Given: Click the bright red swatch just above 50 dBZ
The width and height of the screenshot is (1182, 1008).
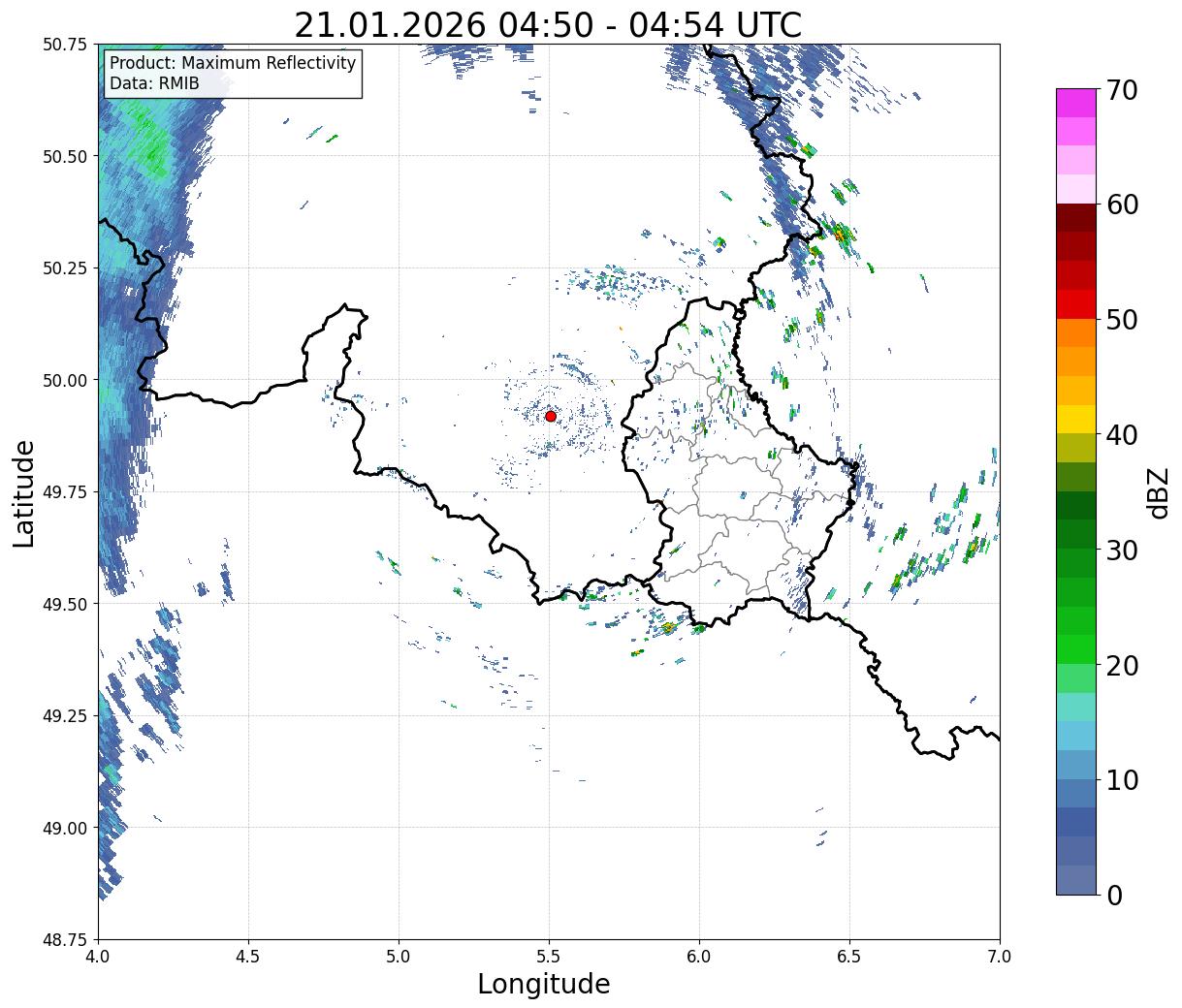Looking at the screenshot, I should click(x=1076, y=303).
